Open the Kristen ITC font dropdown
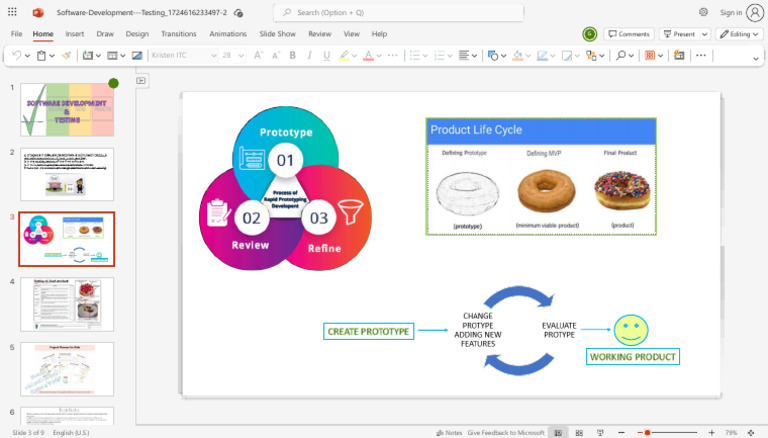 coord(181,56)
